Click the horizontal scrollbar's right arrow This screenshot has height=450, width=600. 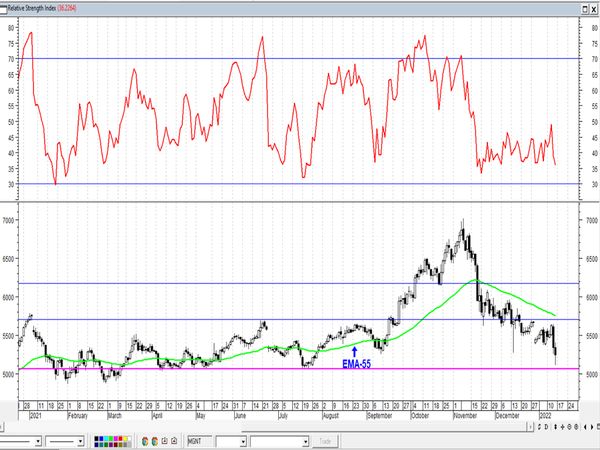(x=530, y=427)
